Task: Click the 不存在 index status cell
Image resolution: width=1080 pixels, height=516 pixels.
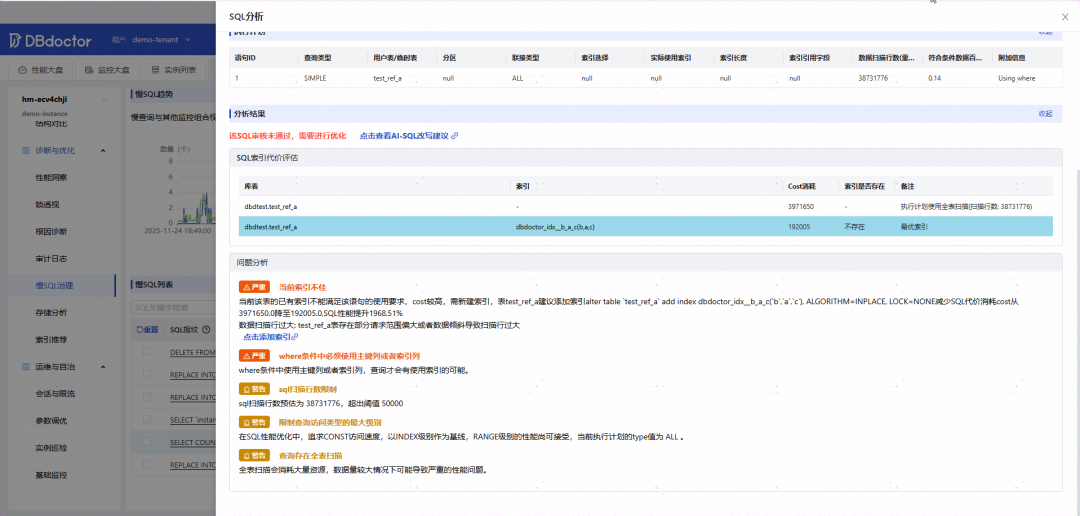Action: (854, 226)
